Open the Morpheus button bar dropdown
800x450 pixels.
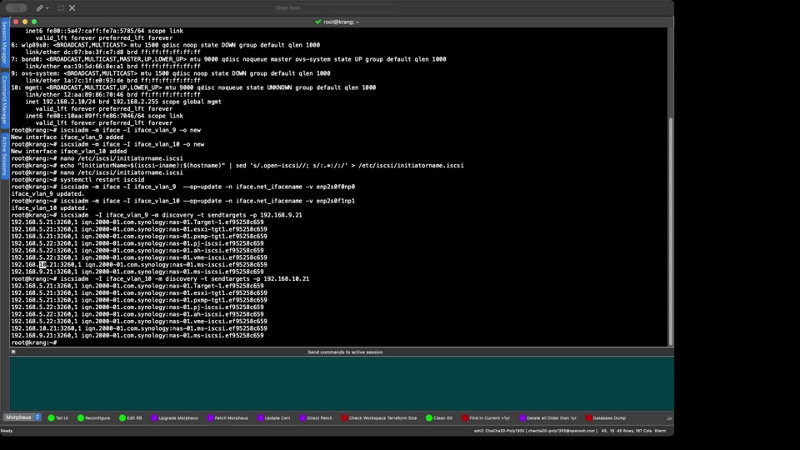[22, 417]
